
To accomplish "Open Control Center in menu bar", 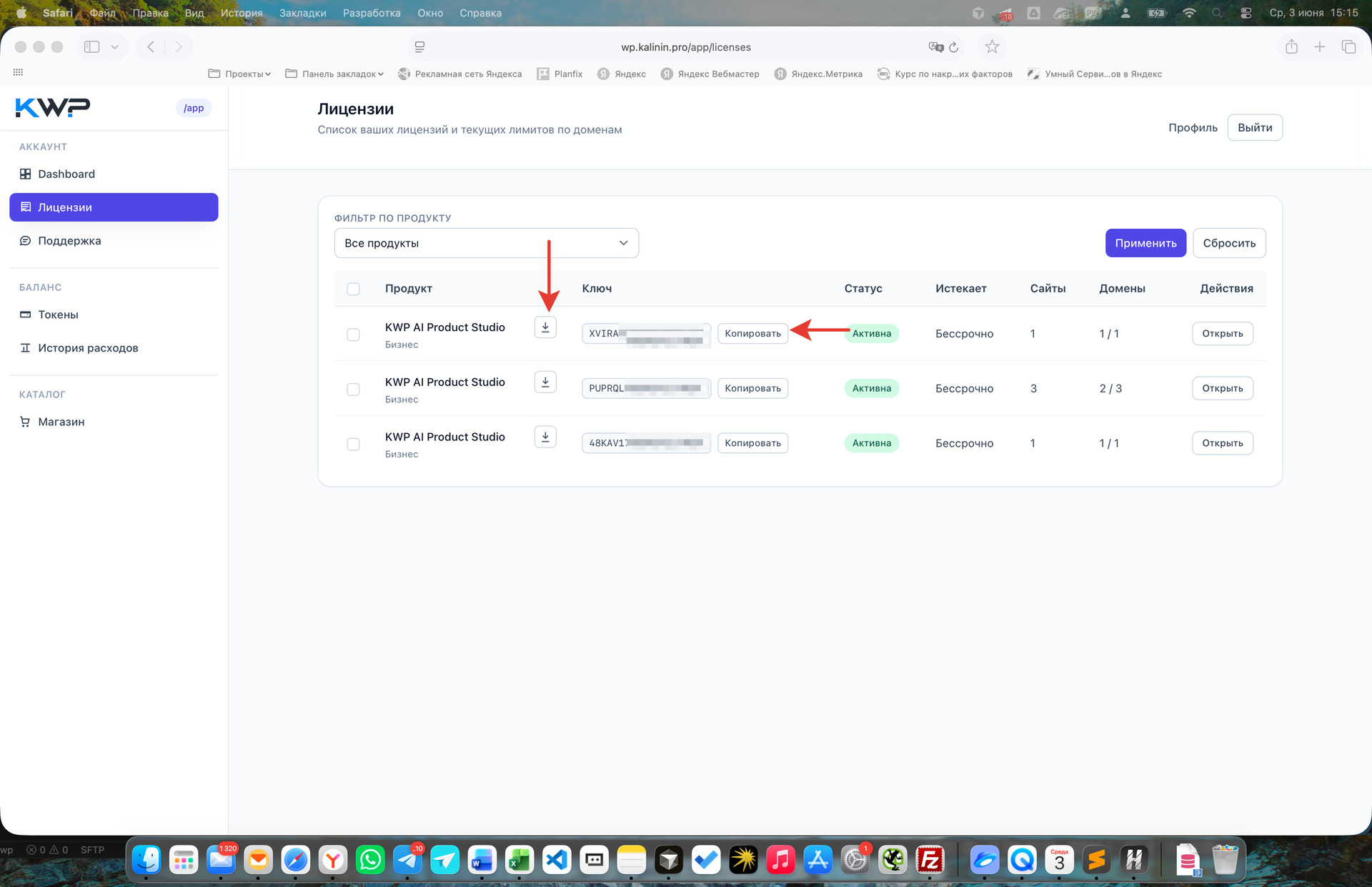I will tap(1246, 13).
